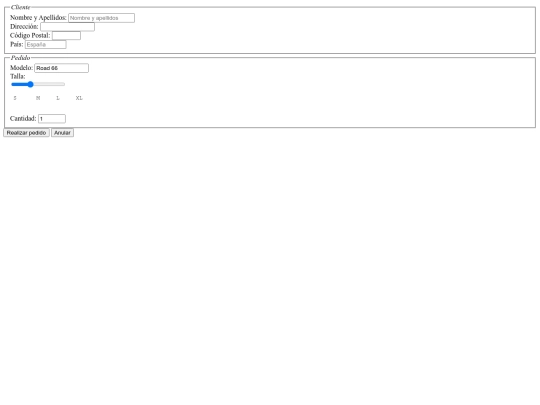
Task: Submit with the Realizar pedido button
Action: [x=26, y=133]
